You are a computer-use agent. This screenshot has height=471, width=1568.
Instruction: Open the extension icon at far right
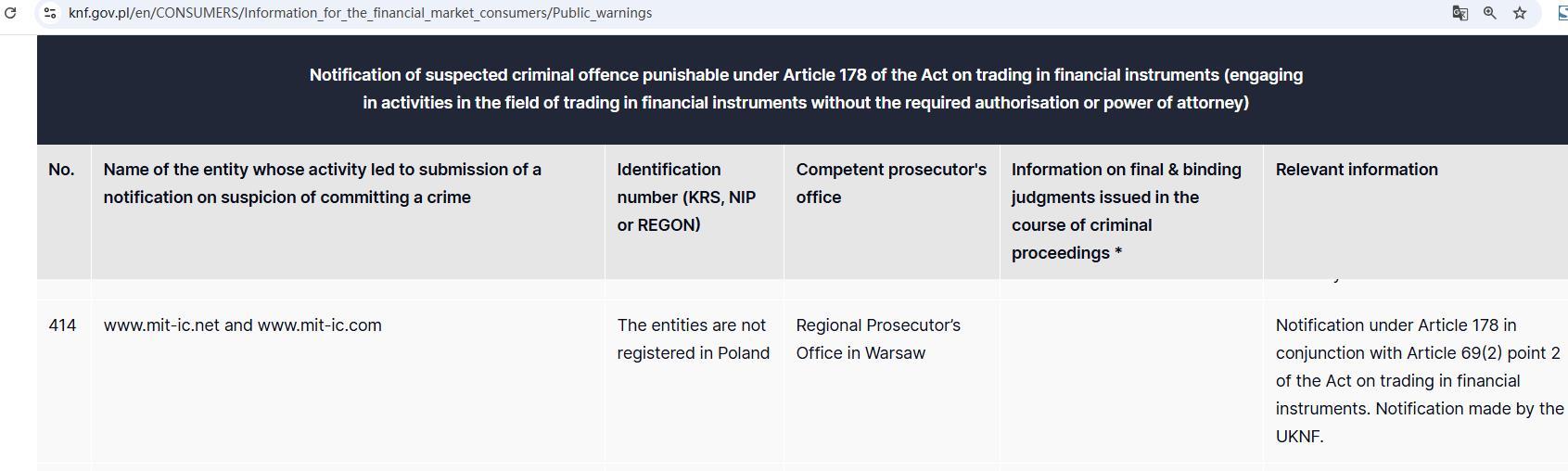(1562, 13)
